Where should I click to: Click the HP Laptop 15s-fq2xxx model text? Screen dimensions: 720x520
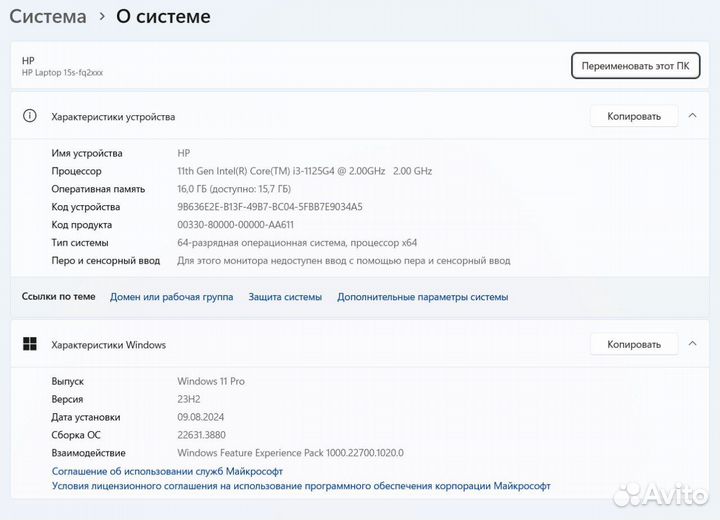62,73
